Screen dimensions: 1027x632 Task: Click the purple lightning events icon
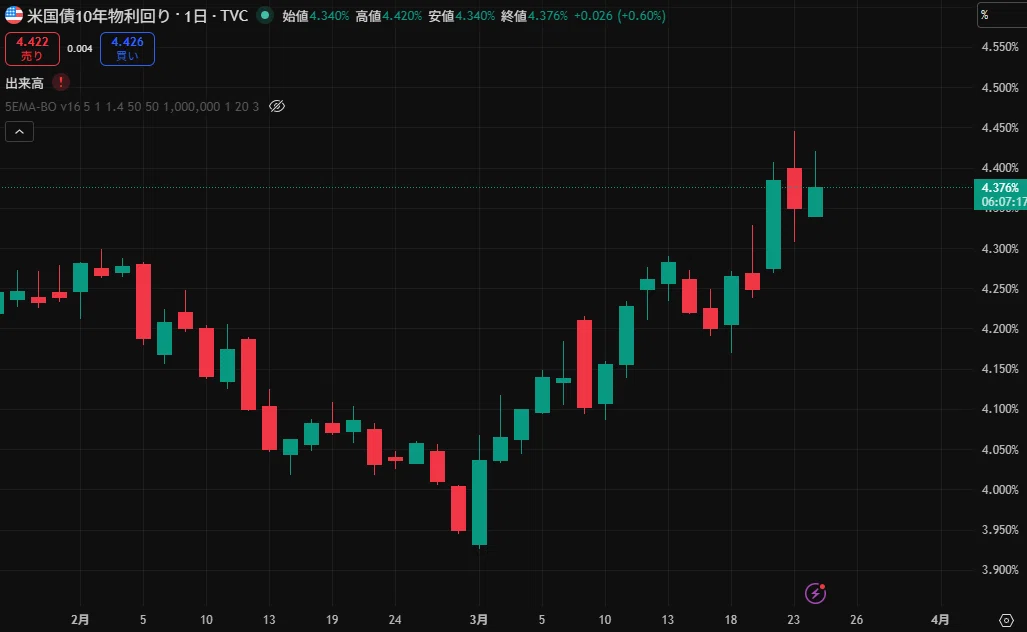tap(815, 593)
